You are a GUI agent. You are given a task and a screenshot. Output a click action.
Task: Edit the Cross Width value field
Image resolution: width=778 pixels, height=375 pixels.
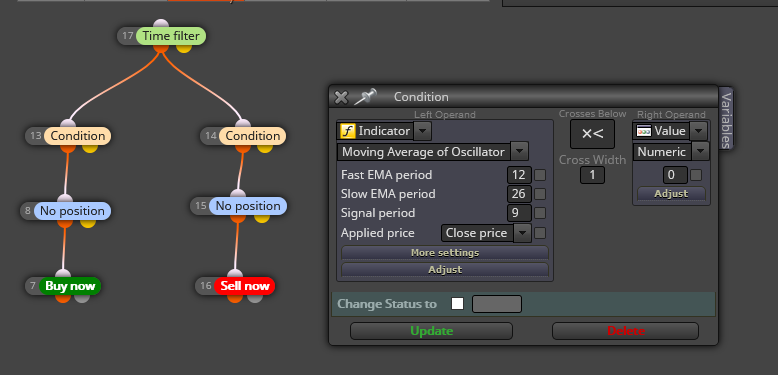click(592, 175)
